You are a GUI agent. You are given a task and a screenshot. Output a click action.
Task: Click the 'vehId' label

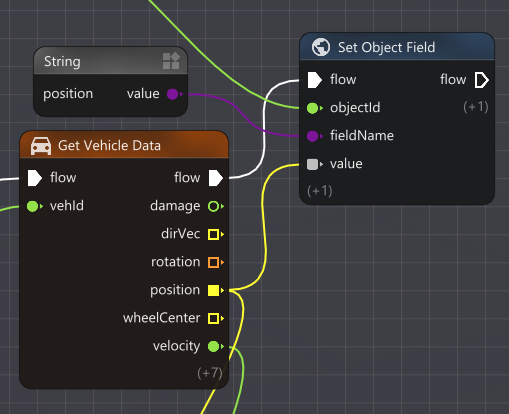(x=67, y=206)
